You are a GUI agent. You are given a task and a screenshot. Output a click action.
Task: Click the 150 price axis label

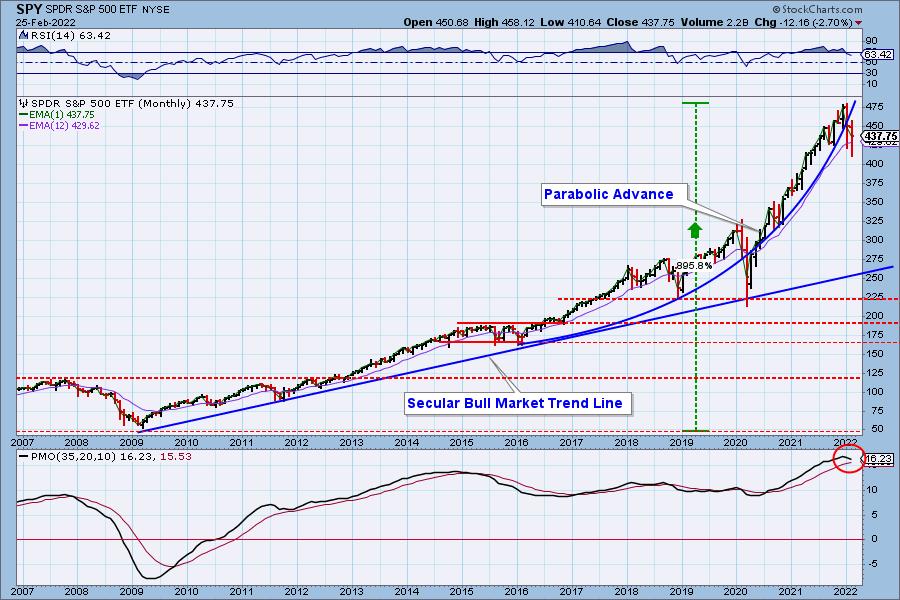[874, 354]
